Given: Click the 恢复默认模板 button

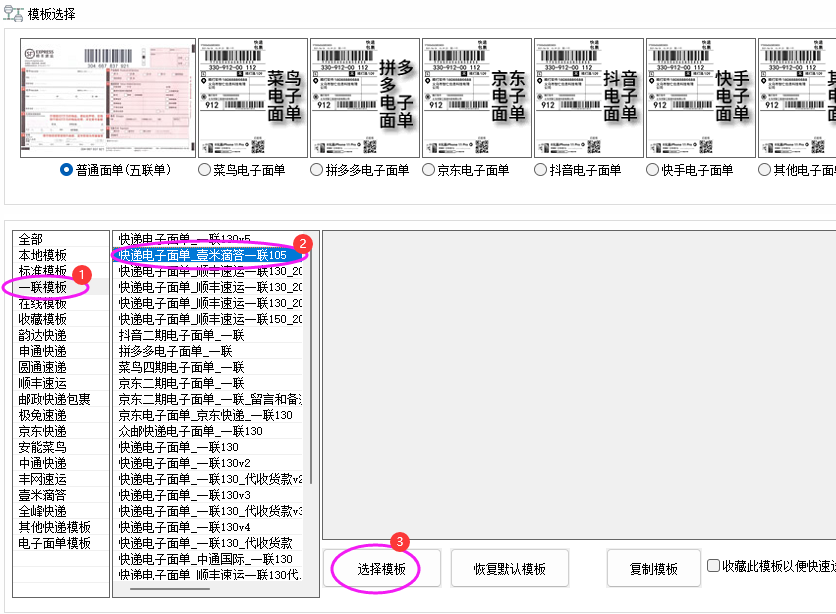Looking at the screenshot, I should click(x=509, y=568).
